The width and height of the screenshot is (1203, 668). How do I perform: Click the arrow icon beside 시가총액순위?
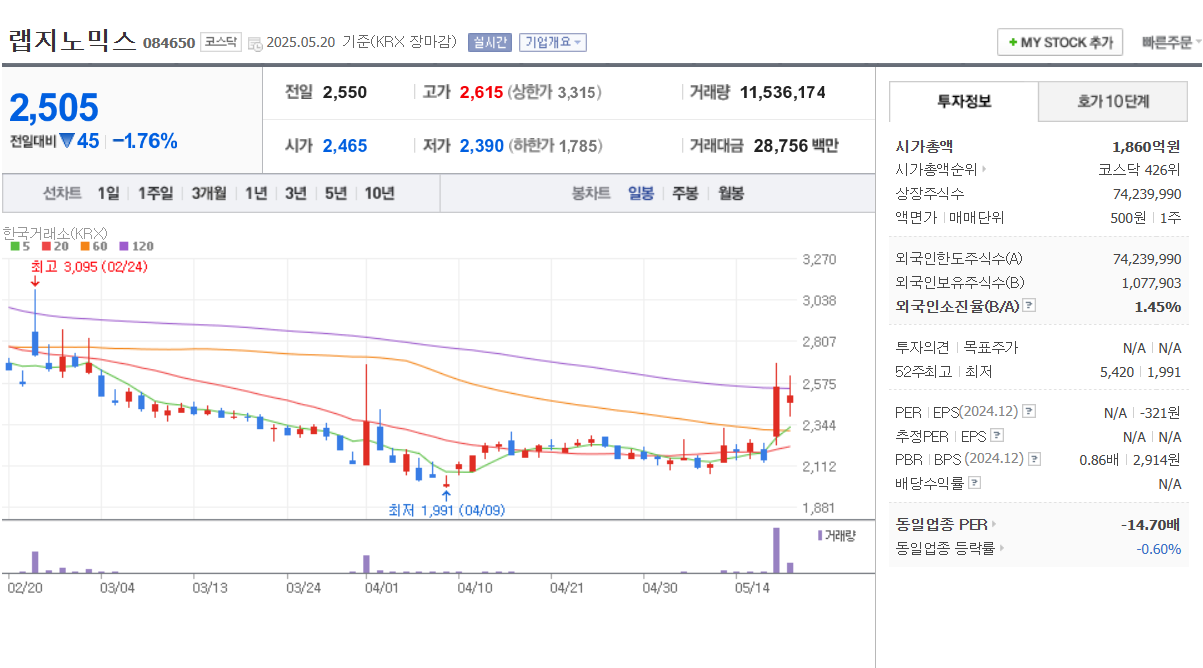click(984, 170)
